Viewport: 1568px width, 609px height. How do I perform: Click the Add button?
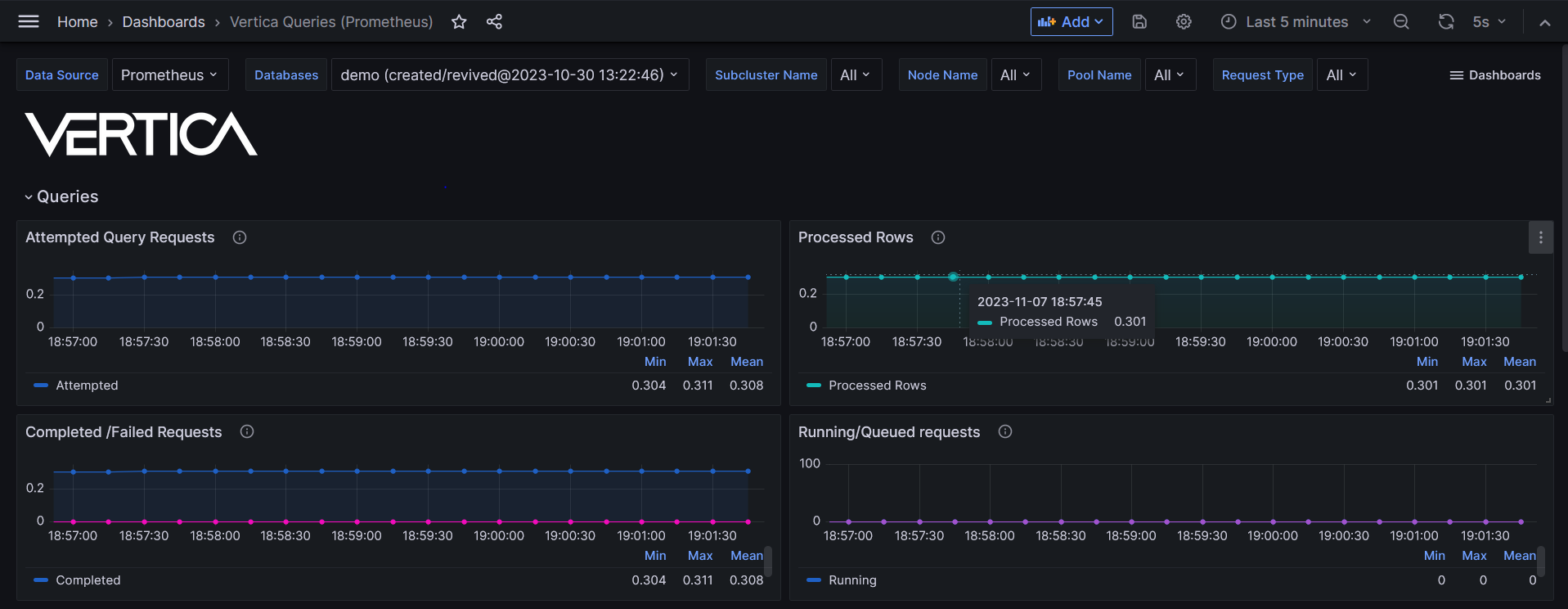(x=1071, y=22)
